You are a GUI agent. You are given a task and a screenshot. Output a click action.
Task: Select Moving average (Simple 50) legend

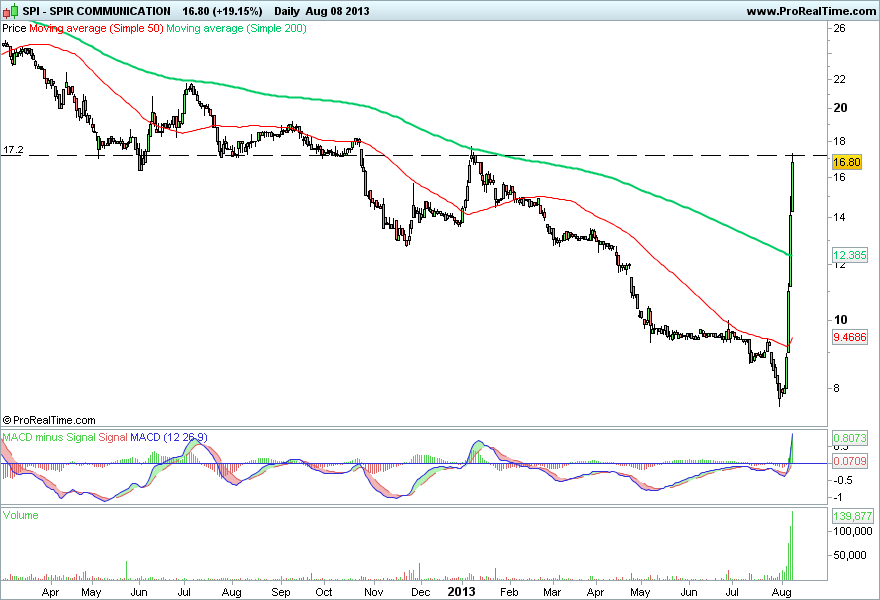(x=96, y=28)
